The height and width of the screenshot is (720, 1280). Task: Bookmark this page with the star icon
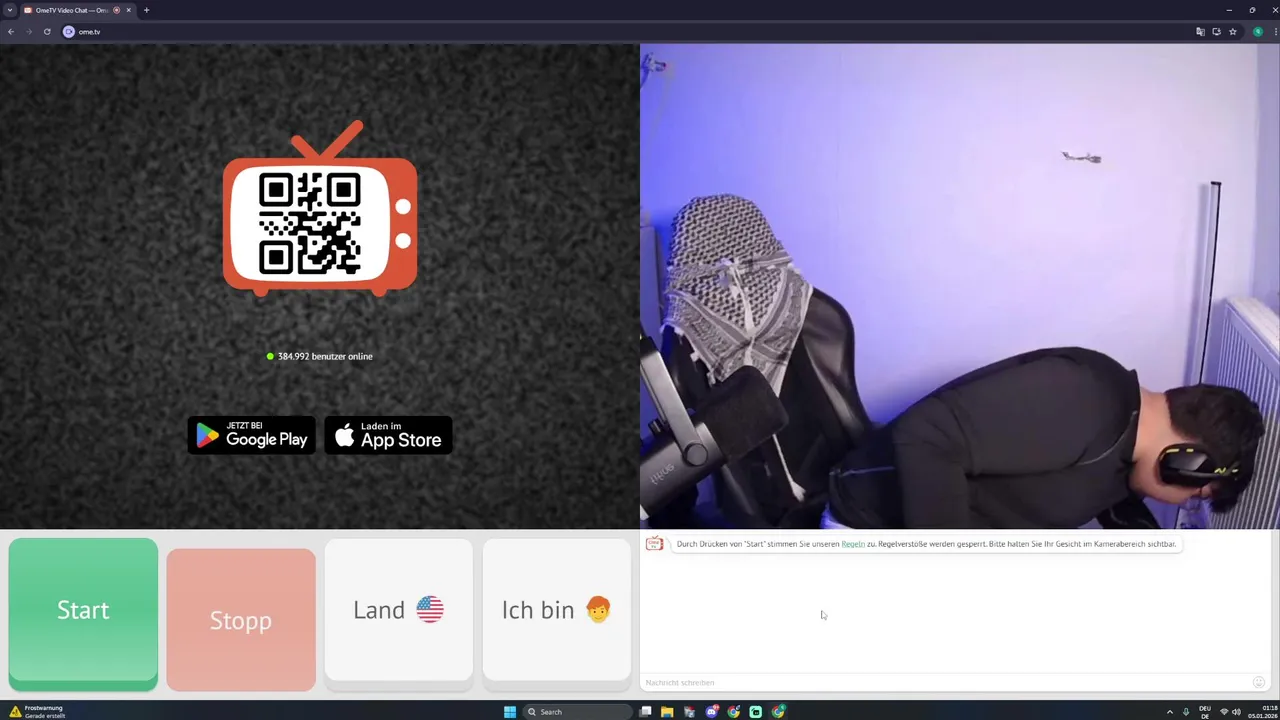click(1233, 32)
